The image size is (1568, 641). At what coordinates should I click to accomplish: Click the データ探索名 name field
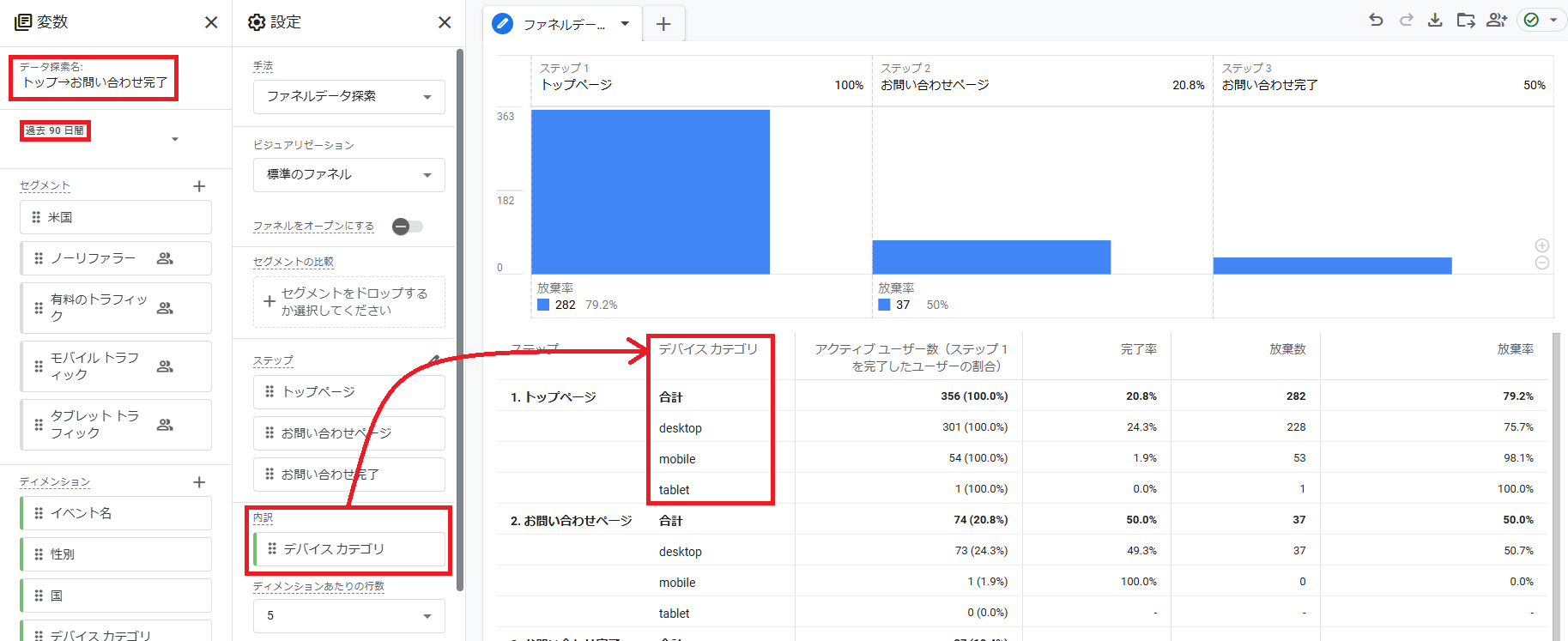click(x=94, y=82)
